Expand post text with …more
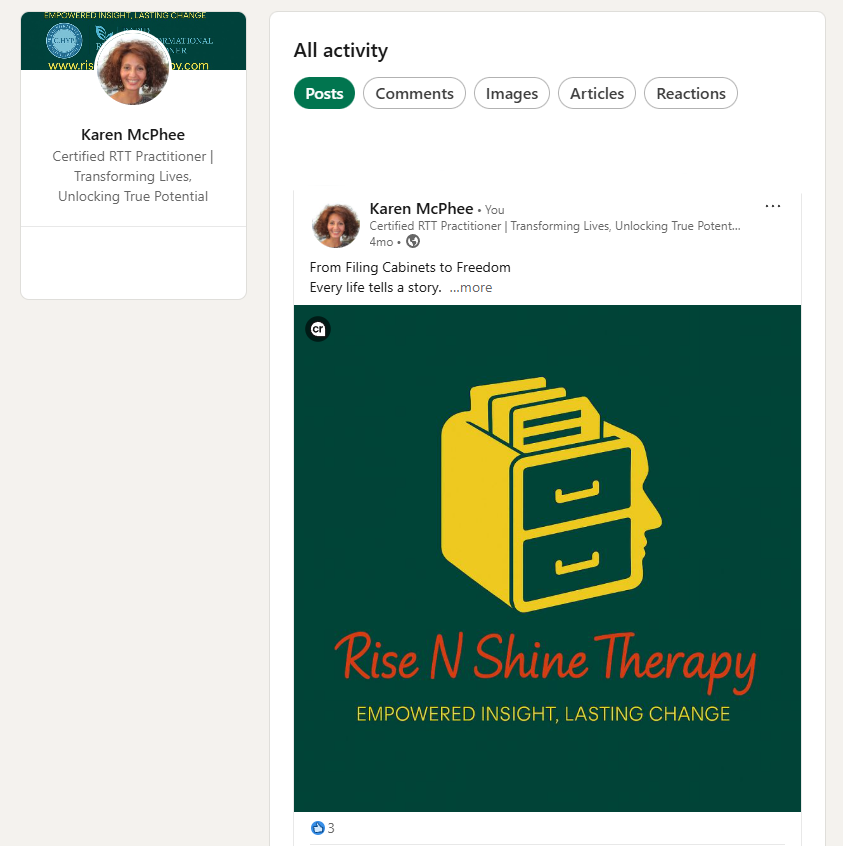Image resolution: width=843 pixels, height=846 pixels. pos(471,288)
